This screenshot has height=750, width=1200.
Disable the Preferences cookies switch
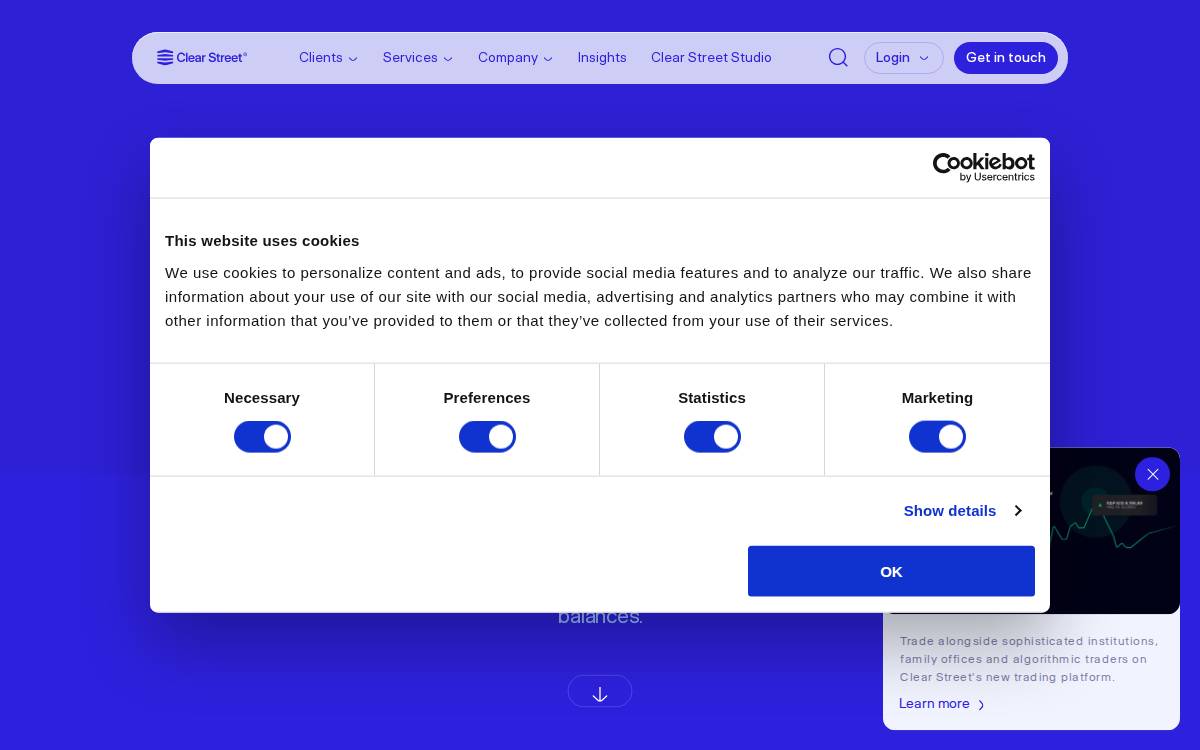(487, 437)
